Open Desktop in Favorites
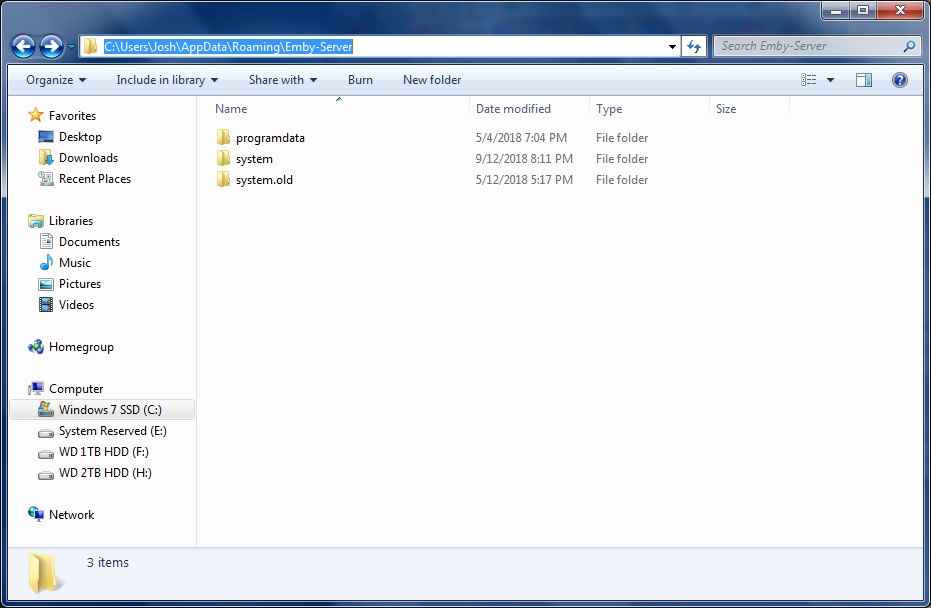The image size is (931, 608). (80, 137)
